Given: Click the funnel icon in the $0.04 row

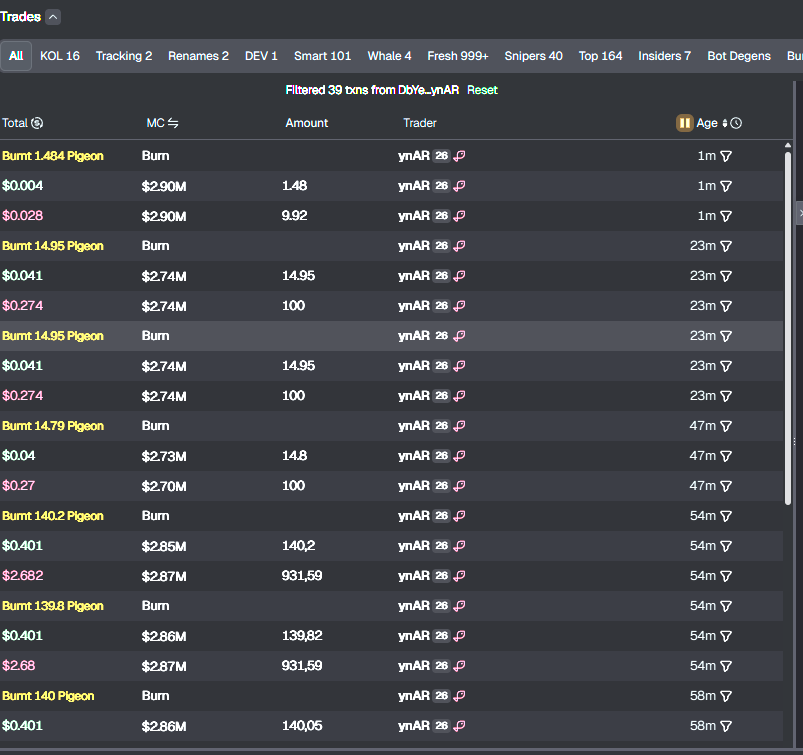Looking at the screenshot, I should pyautogui.click(x=726, y=456).
